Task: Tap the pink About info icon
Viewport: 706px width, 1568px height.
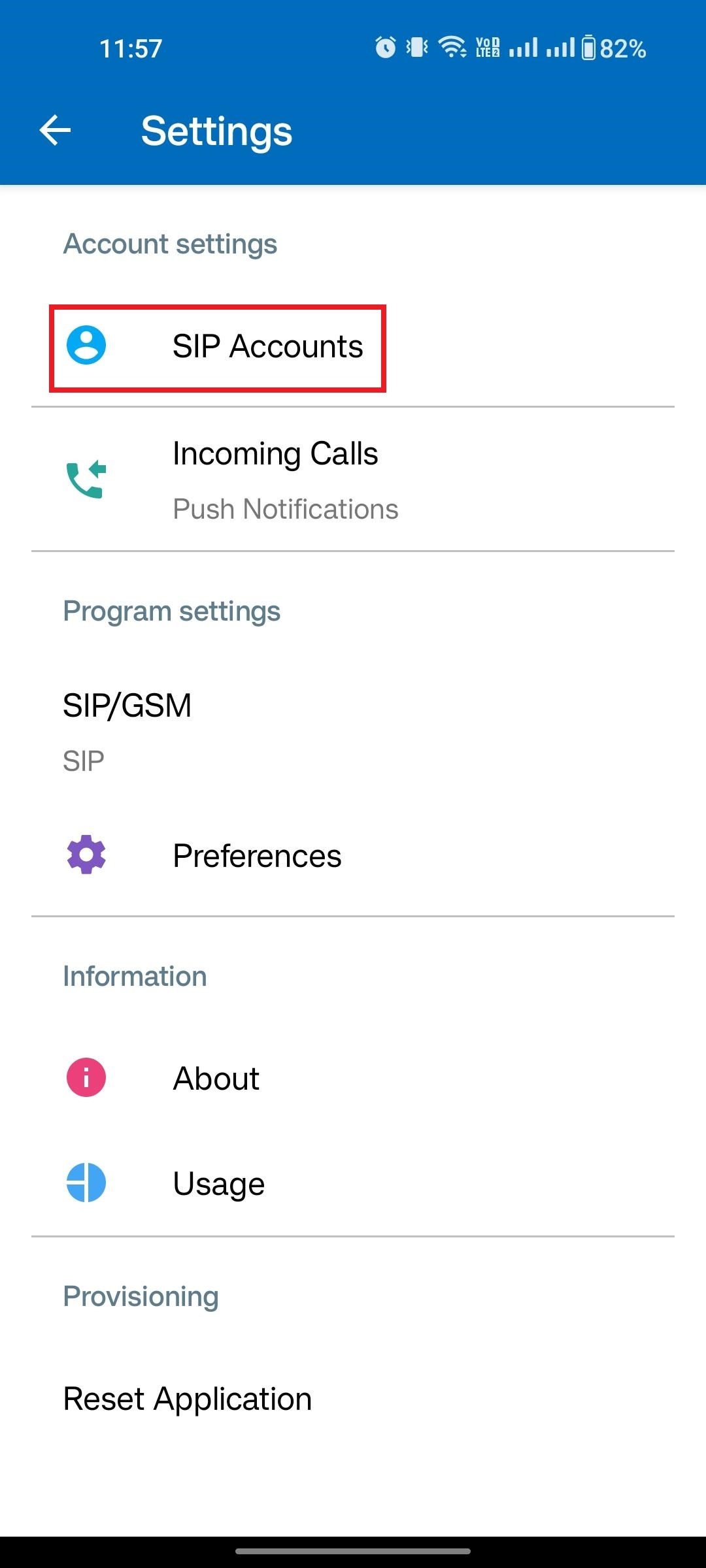Action: (86, 1077)
